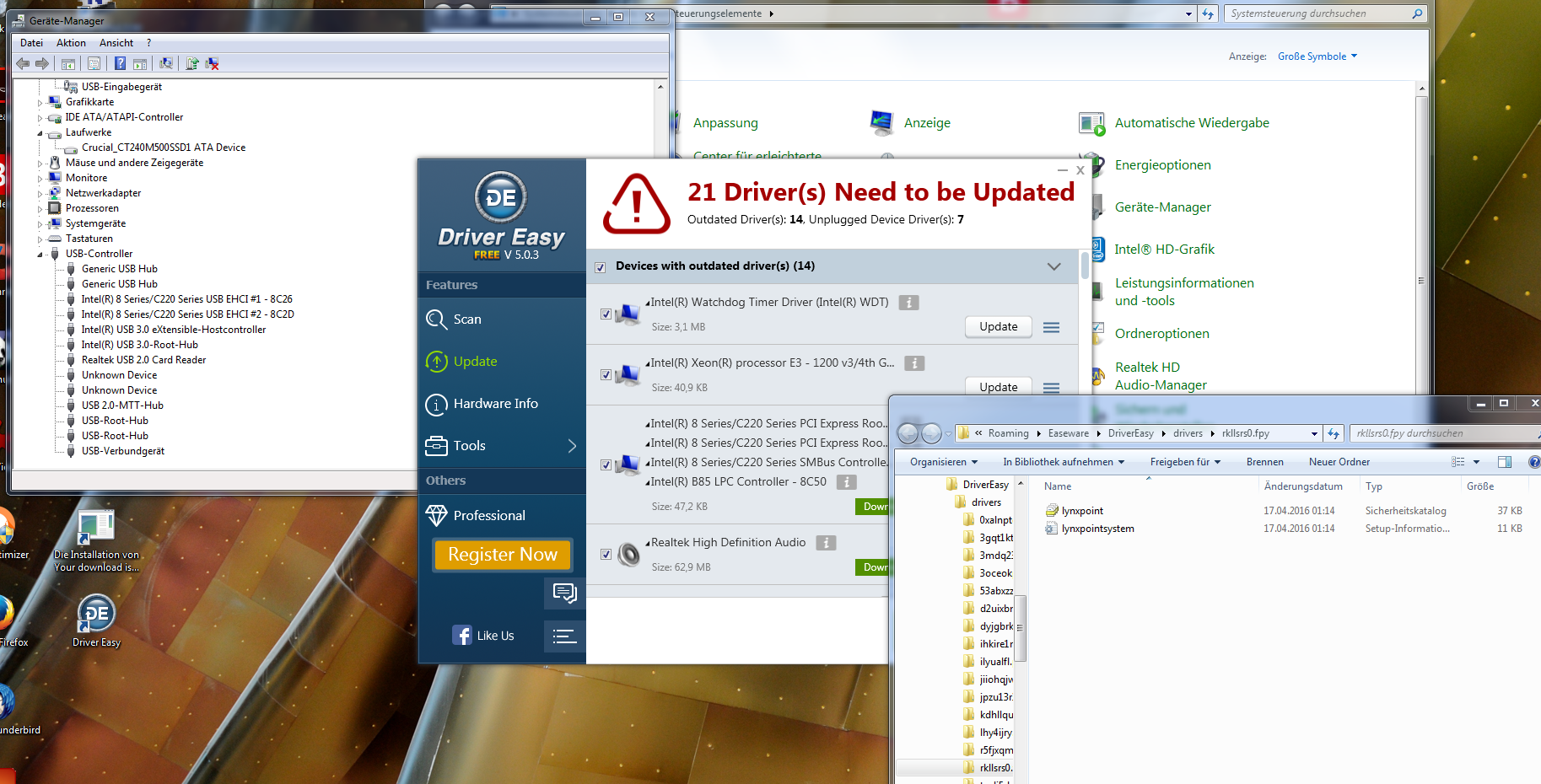The width and height of the screenshot is (1541, 784).
Task: Open info icon beside Realtek High Definition Audio
Action: pyautogui.click(x=826, y=543)
